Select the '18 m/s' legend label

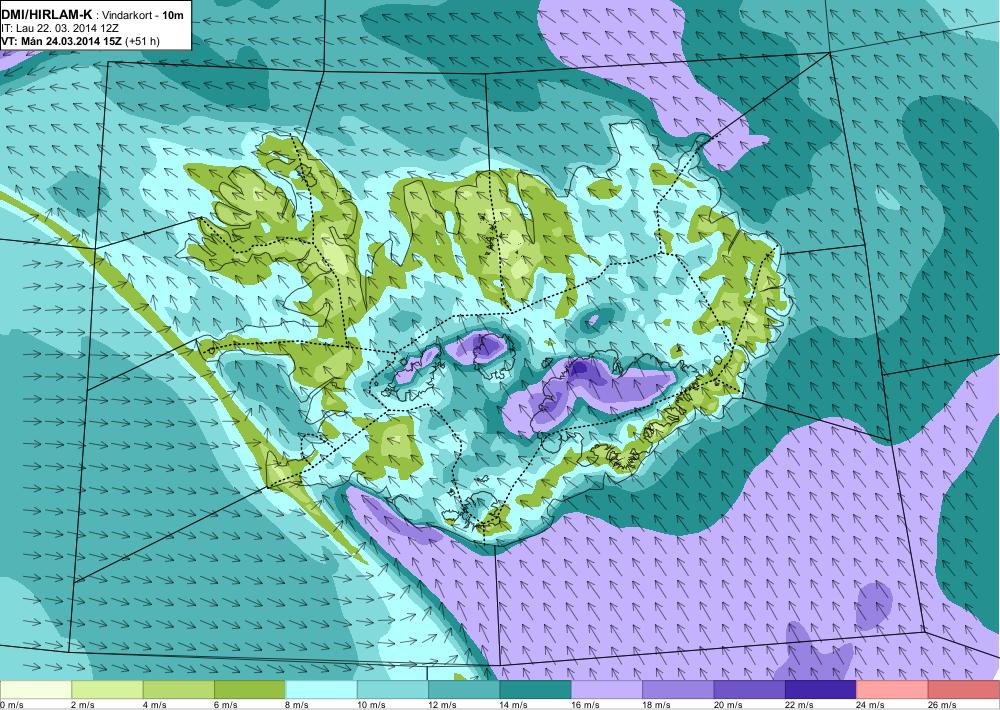(657, 704)
